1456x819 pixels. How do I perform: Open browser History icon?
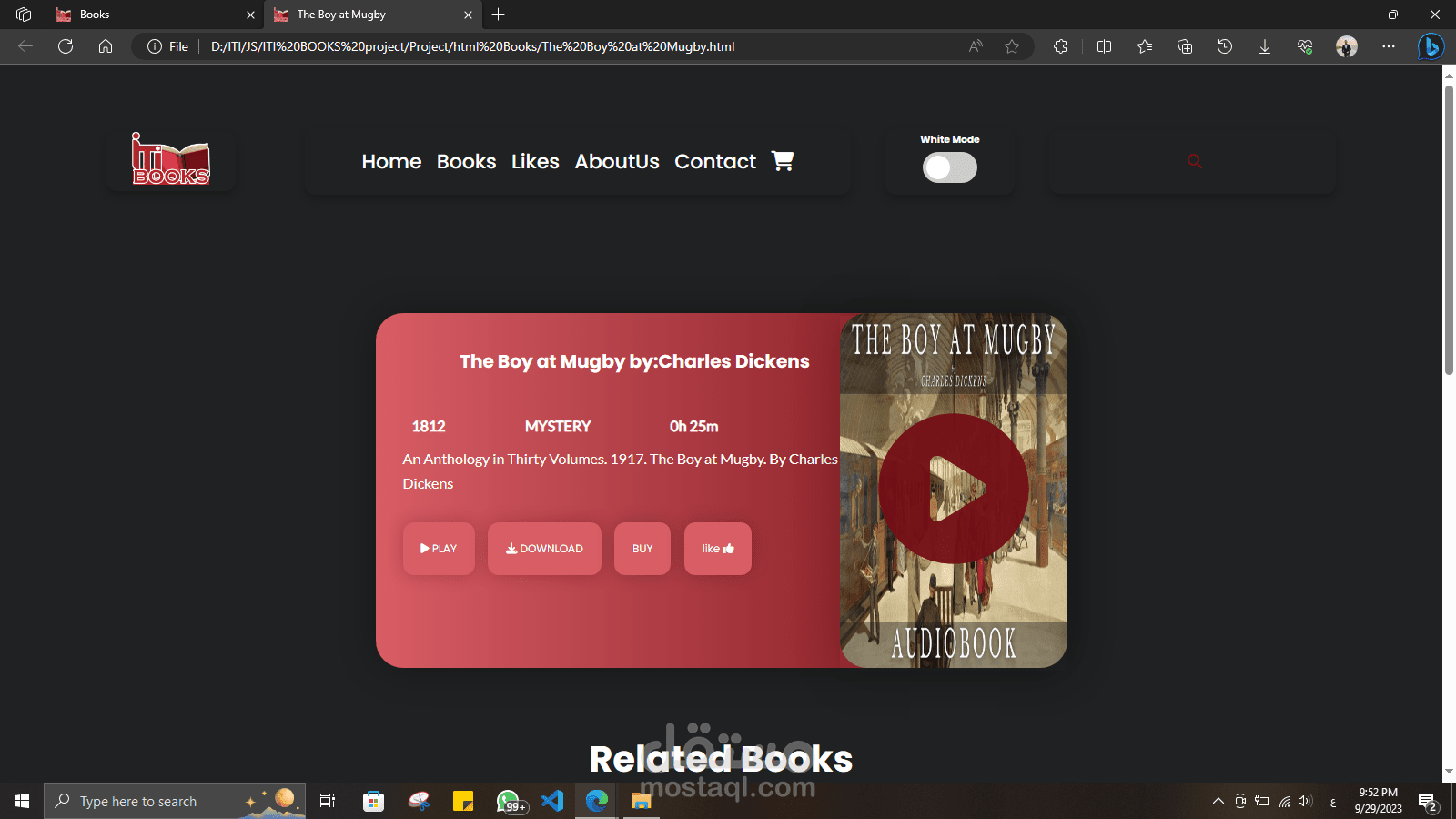1225,46
